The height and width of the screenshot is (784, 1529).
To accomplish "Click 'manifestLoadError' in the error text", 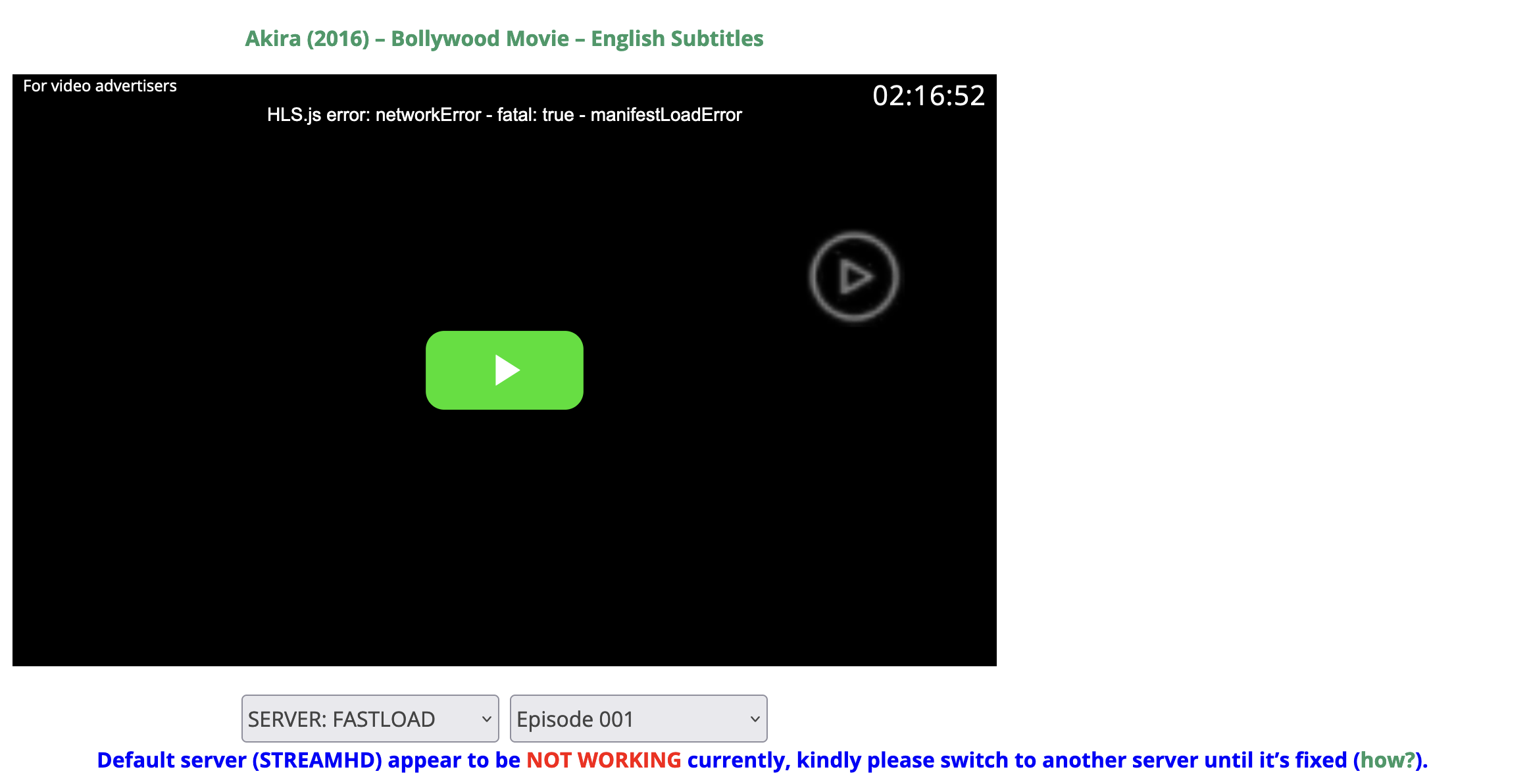I will pyautogui.click(x=666, y=115).
